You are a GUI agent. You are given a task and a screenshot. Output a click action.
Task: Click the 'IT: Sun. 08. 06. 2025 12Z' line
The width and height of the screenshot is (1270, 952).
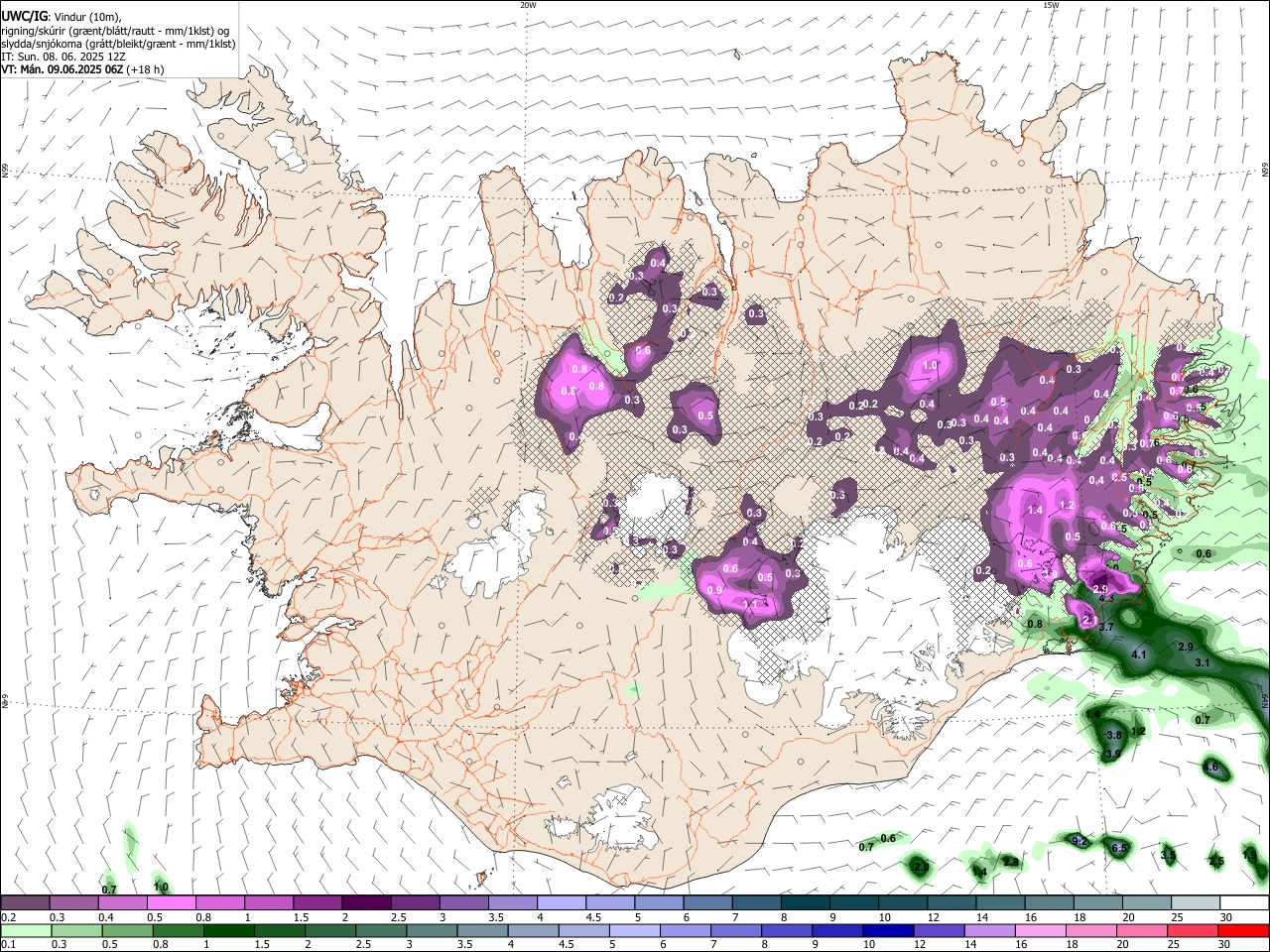[62, 57]
